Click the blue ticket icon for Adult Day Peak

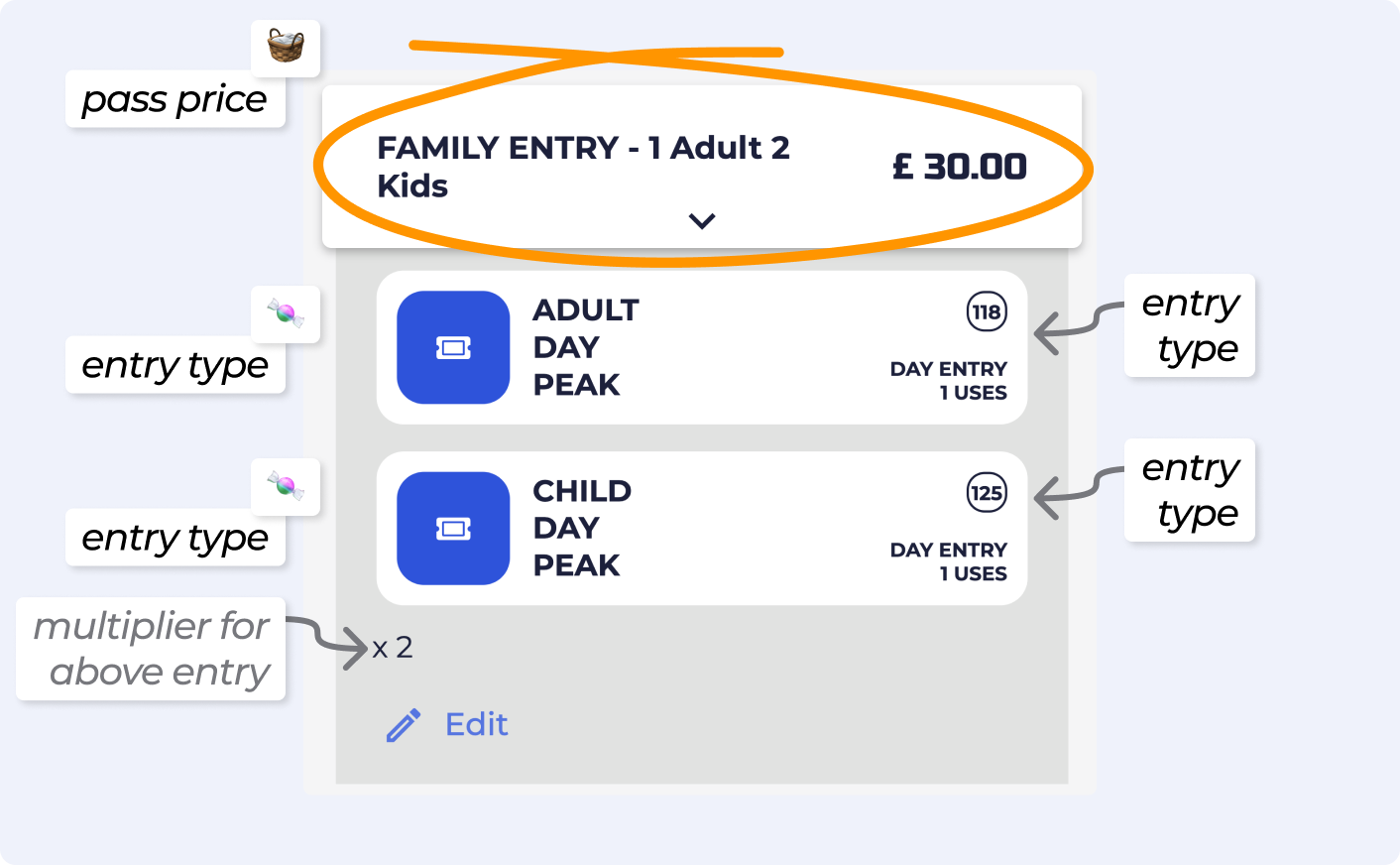[x=453, y=347]
